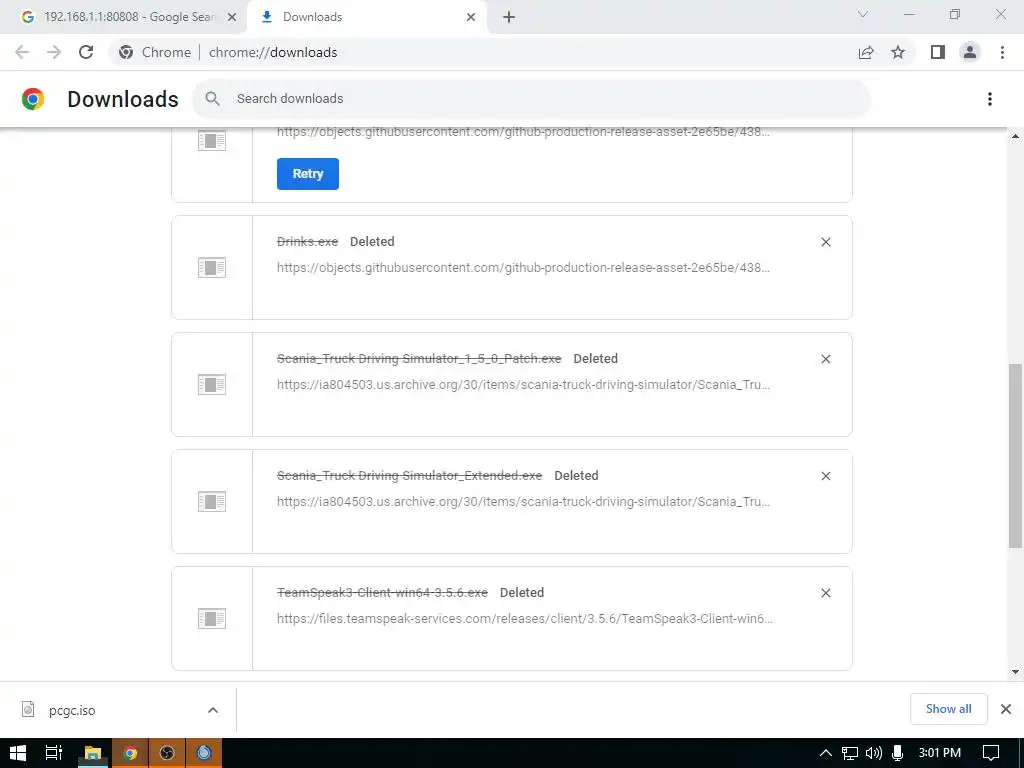The image size is (1024, 768).
Task: Open the side panel icon
Action: (x=938, y=52)
